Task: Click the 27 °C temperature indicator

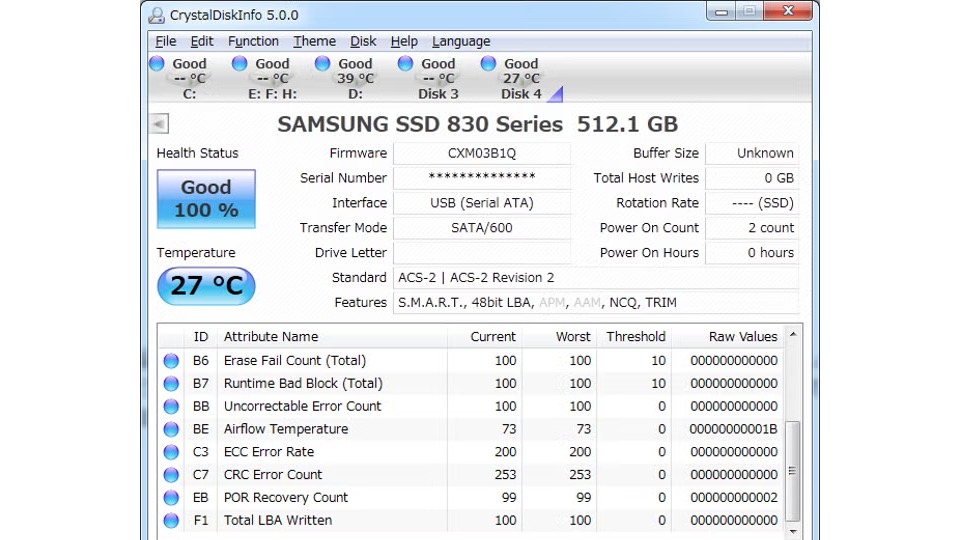Action: [206, 286]
